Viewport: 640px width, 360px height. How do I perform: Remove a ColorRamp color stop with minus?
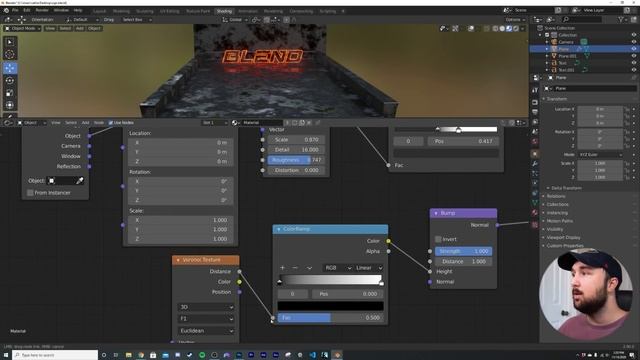click(295, 268)
